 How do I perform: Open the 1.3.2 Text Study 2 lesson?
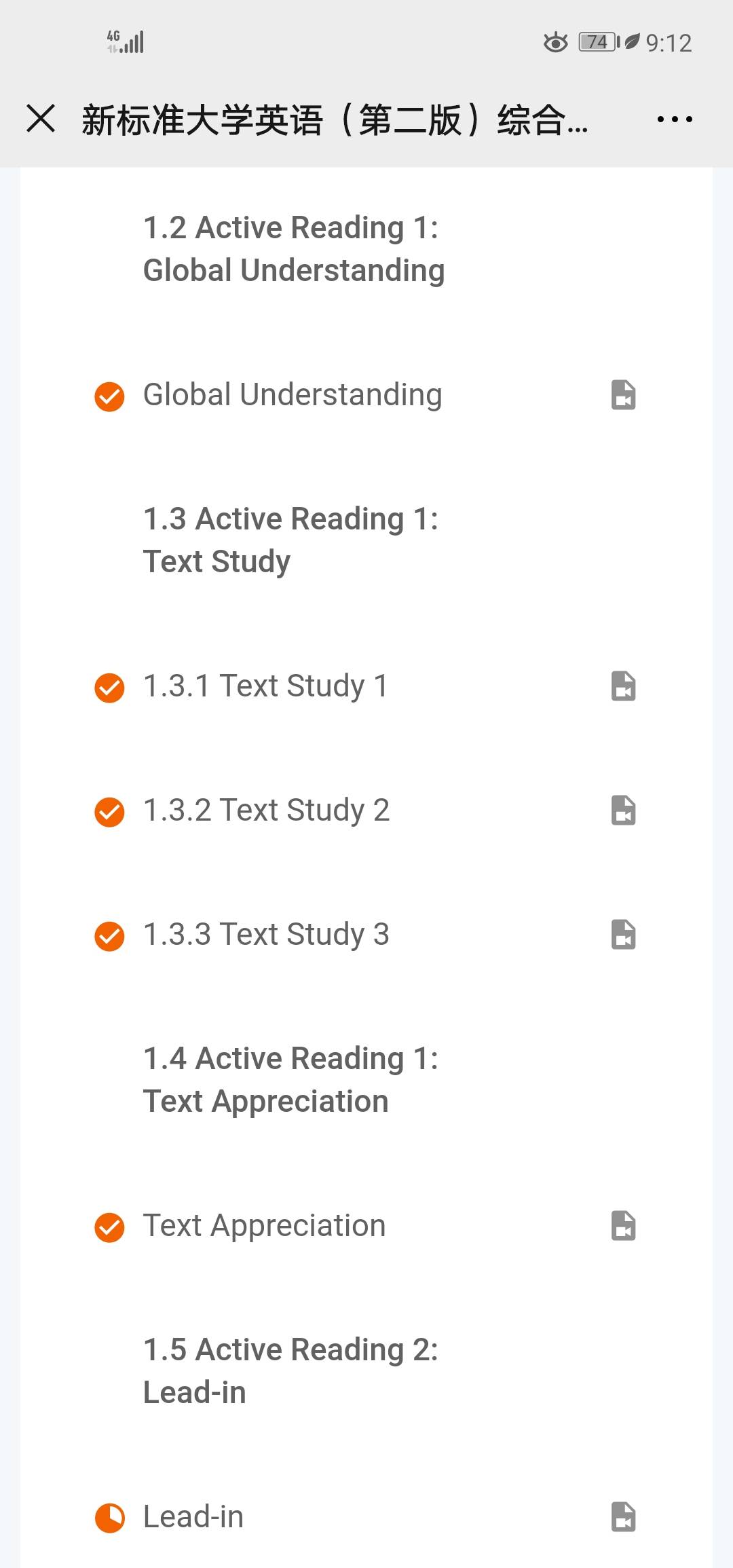pos(266,810)
